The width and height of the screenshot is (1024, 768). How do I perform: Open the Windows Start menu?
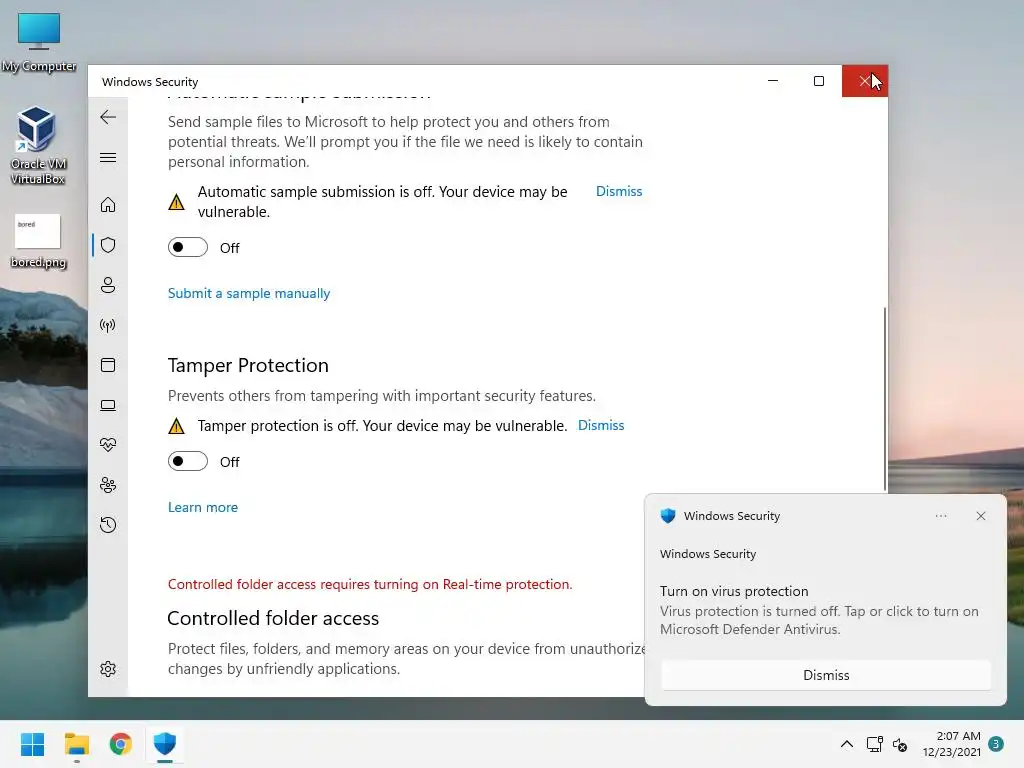[x=33, y=744]
